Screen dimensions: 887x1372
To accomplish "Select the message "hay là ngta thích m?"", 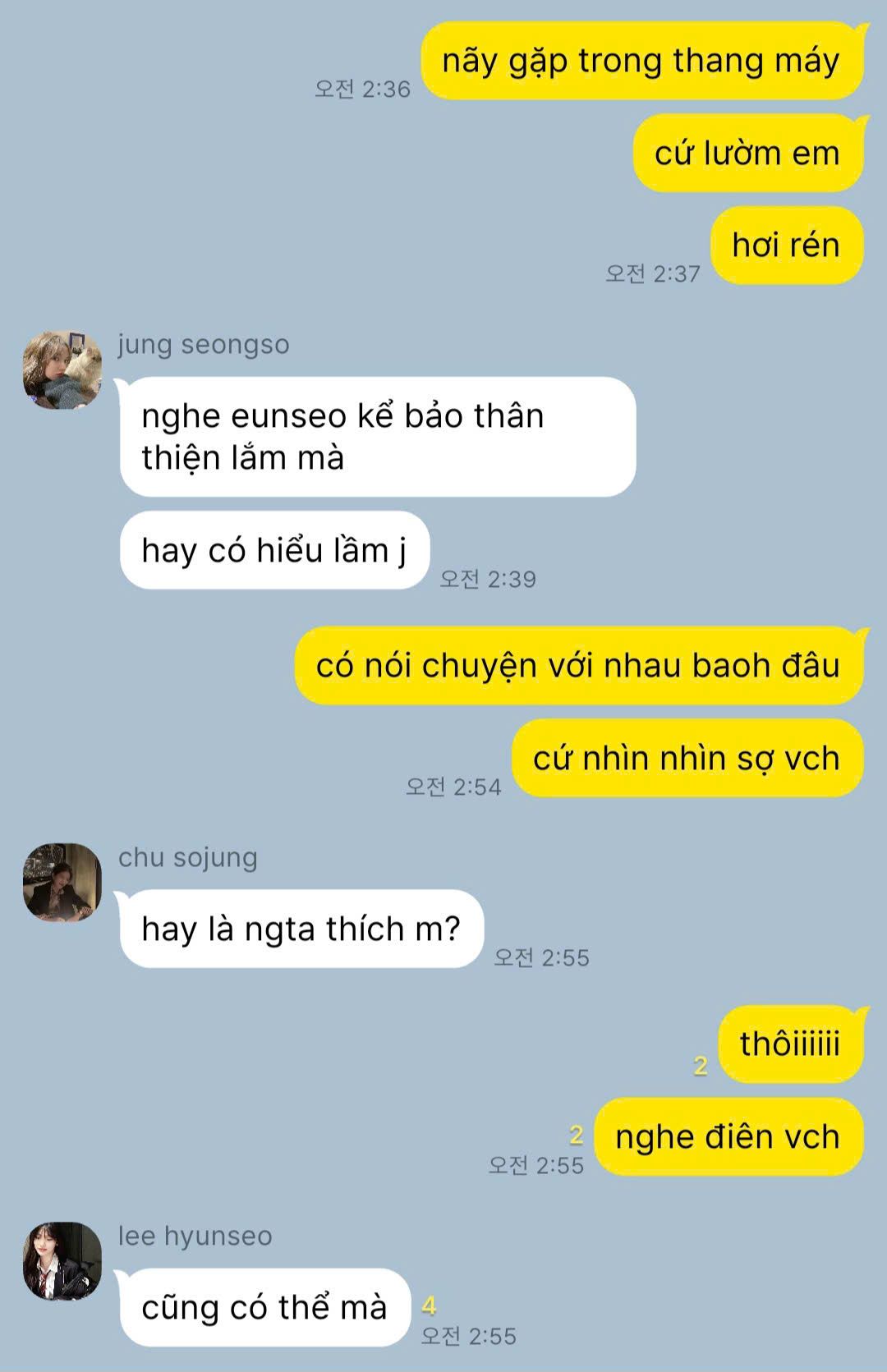I will (x=301, y=929).
